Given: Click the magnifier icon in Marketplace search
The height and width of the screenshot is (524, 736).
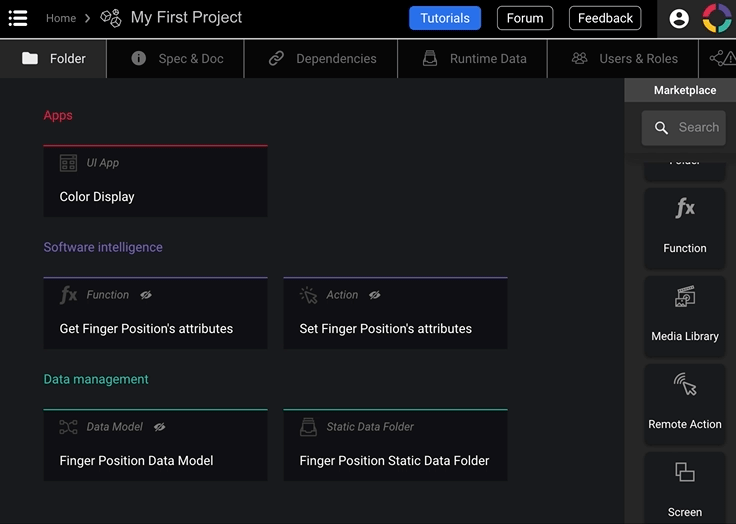Looking at the screenshot, I should click(661, 128).
